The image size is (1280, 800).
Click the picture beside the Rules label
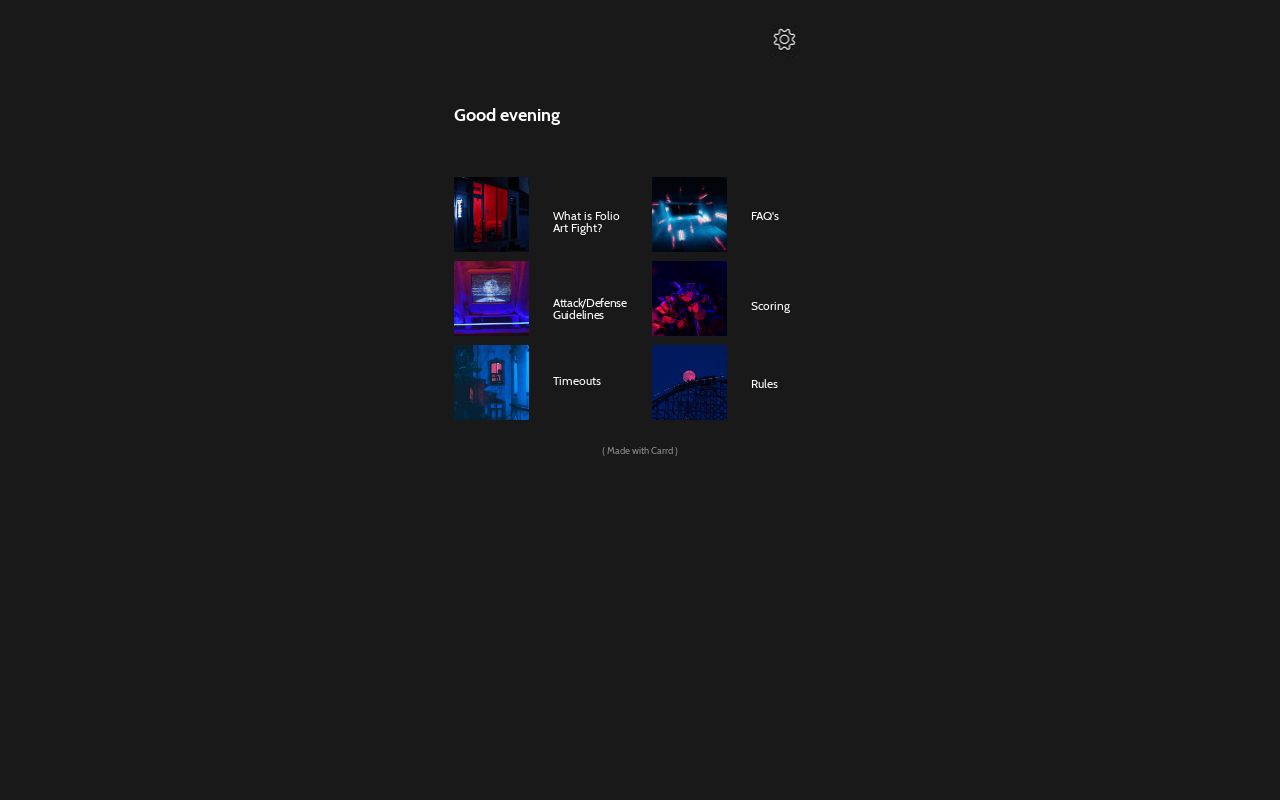pos(689,382)
